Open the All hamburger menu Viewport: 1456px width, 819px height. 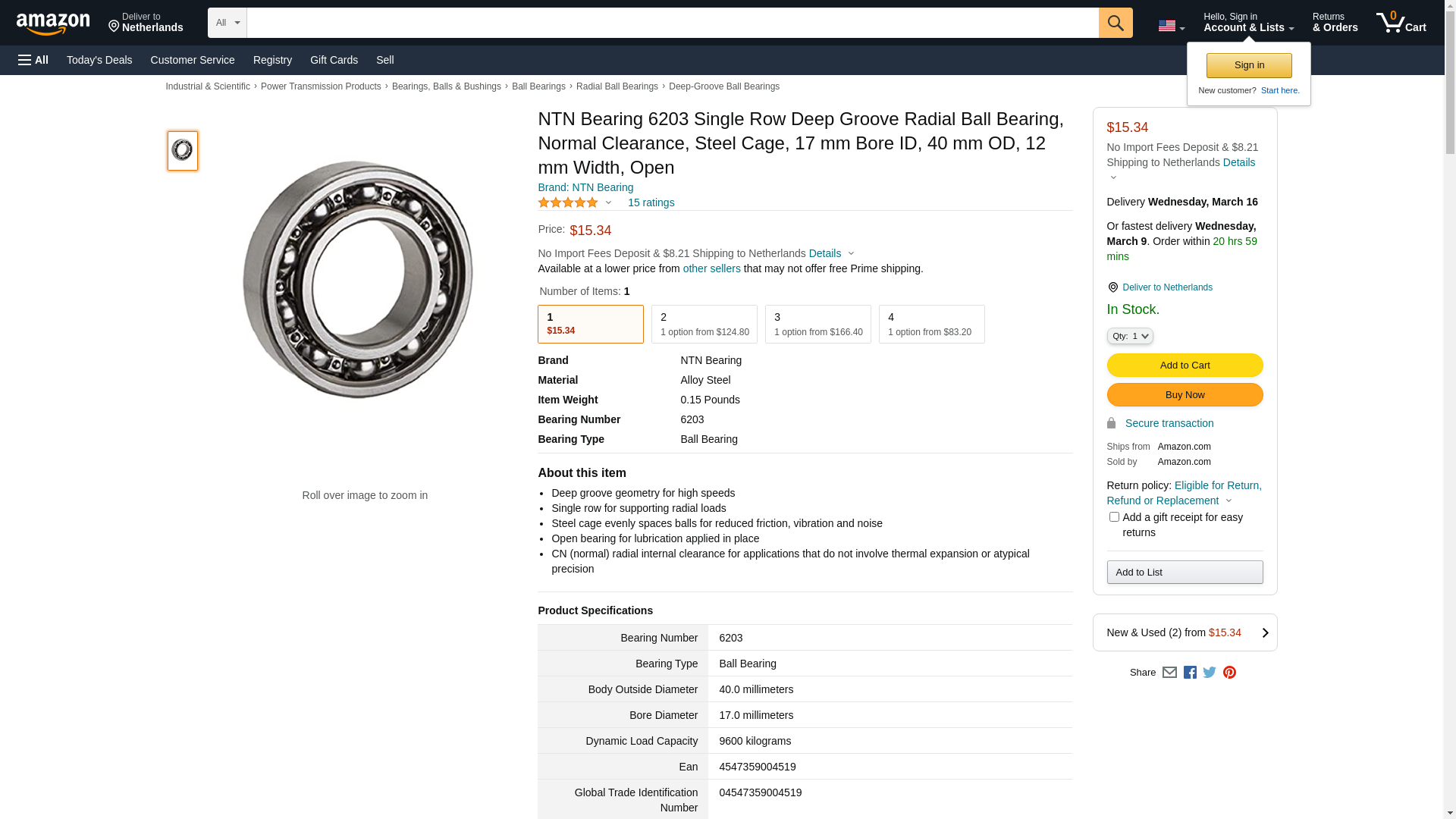33,60
